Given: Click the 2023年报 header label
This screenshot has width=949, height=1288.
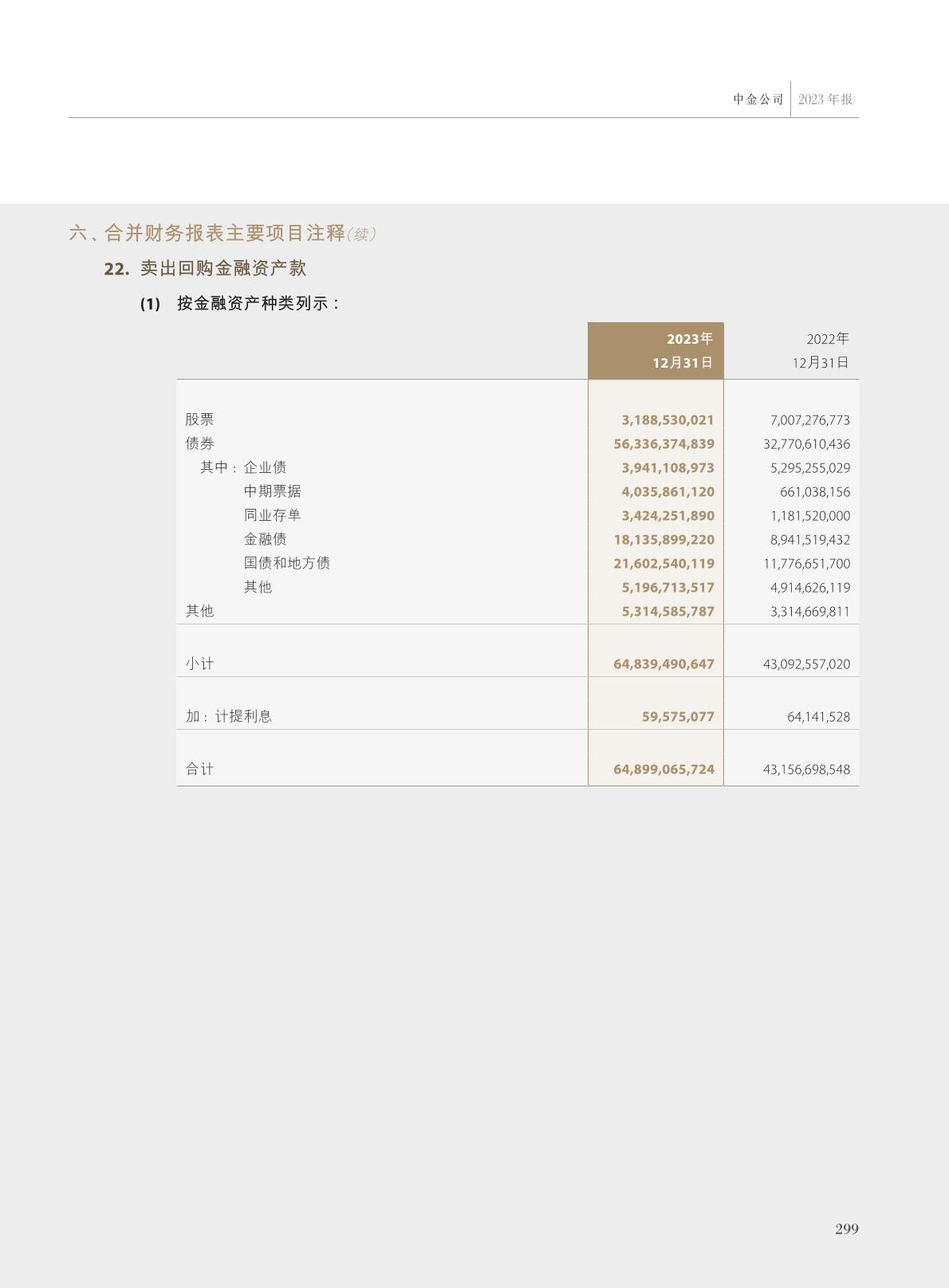Looking at the screenshot, I should coord(825,100).
